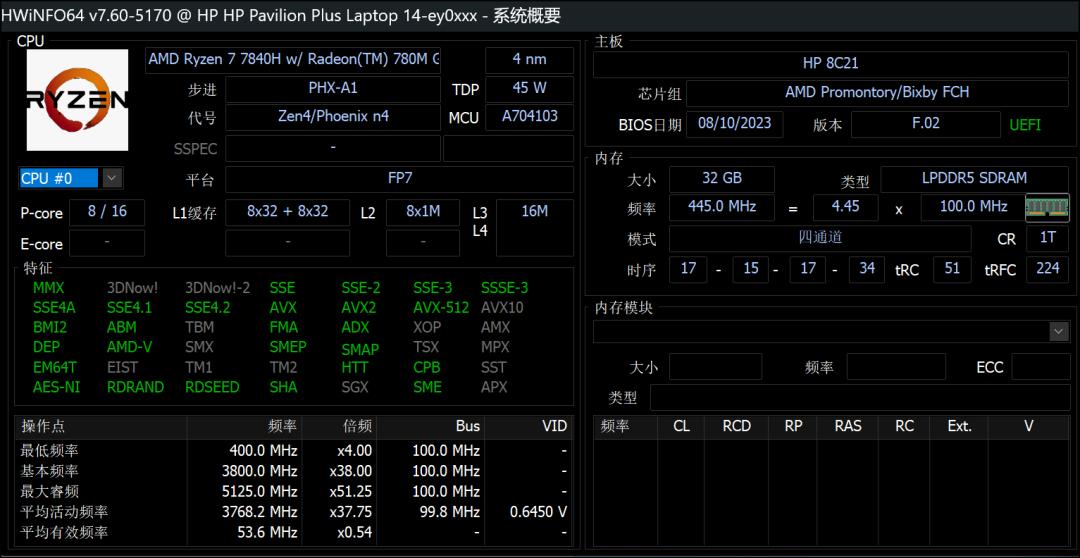The width and height of the screenshot is (1080, 558).
Task: Select the 平均有效频率 row
Action: click(294, 533)
